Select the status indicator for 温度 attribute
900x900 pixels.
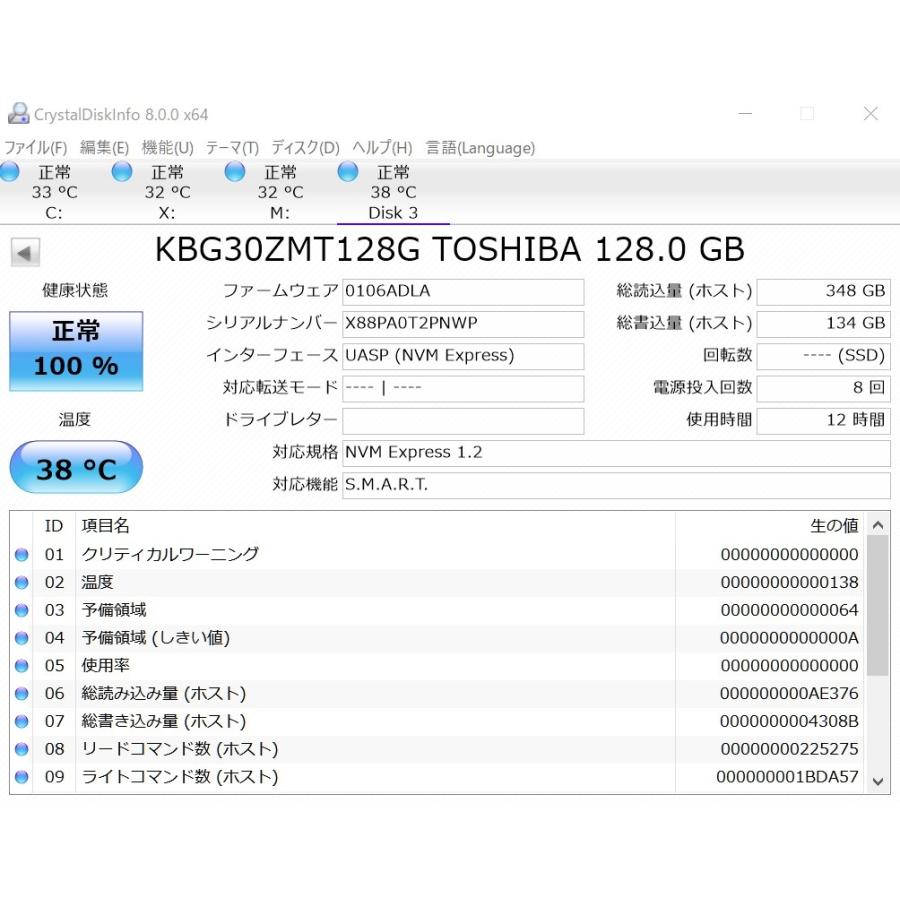[x=21, y=582]
